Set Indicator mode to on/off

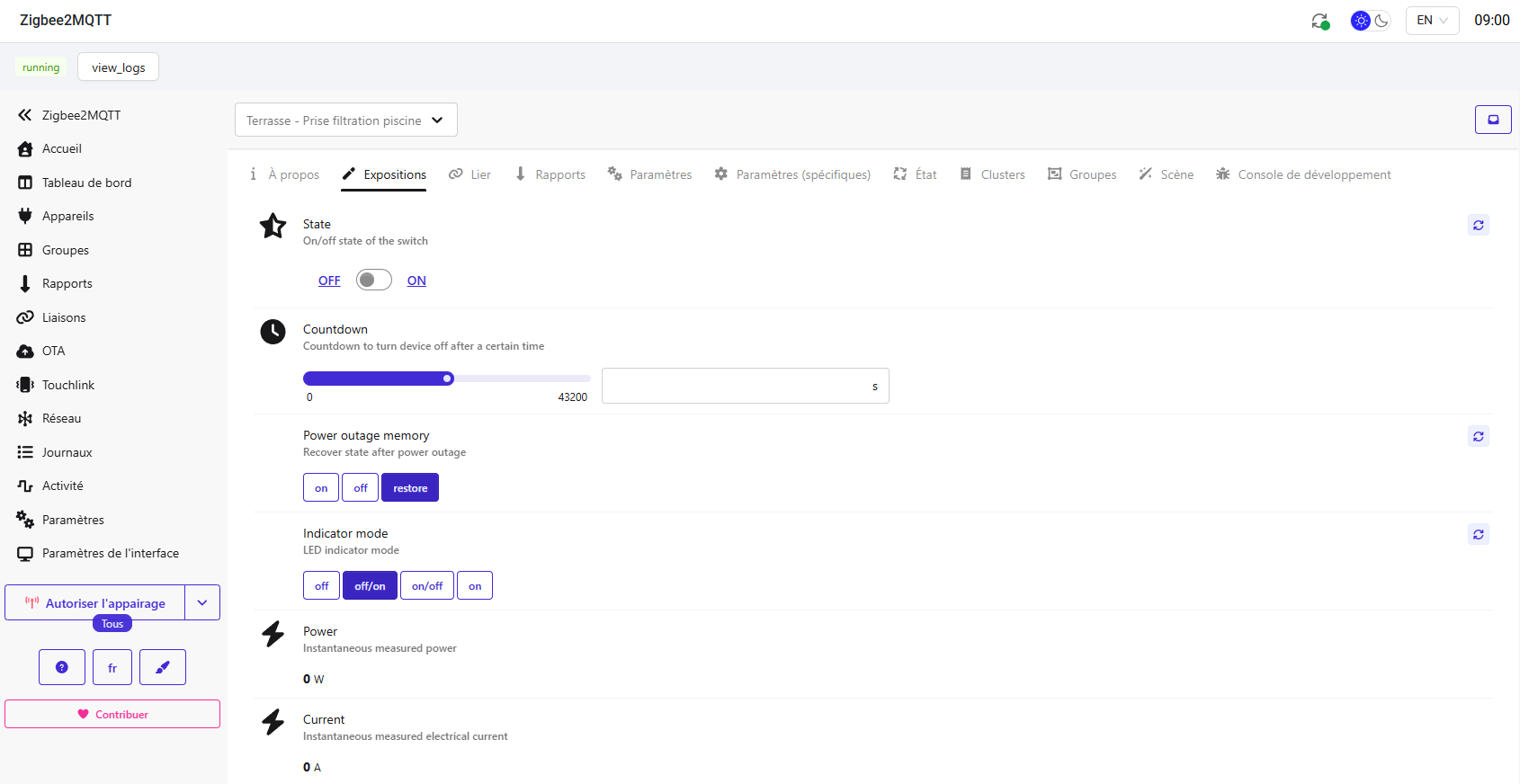(x=426, y=585)
